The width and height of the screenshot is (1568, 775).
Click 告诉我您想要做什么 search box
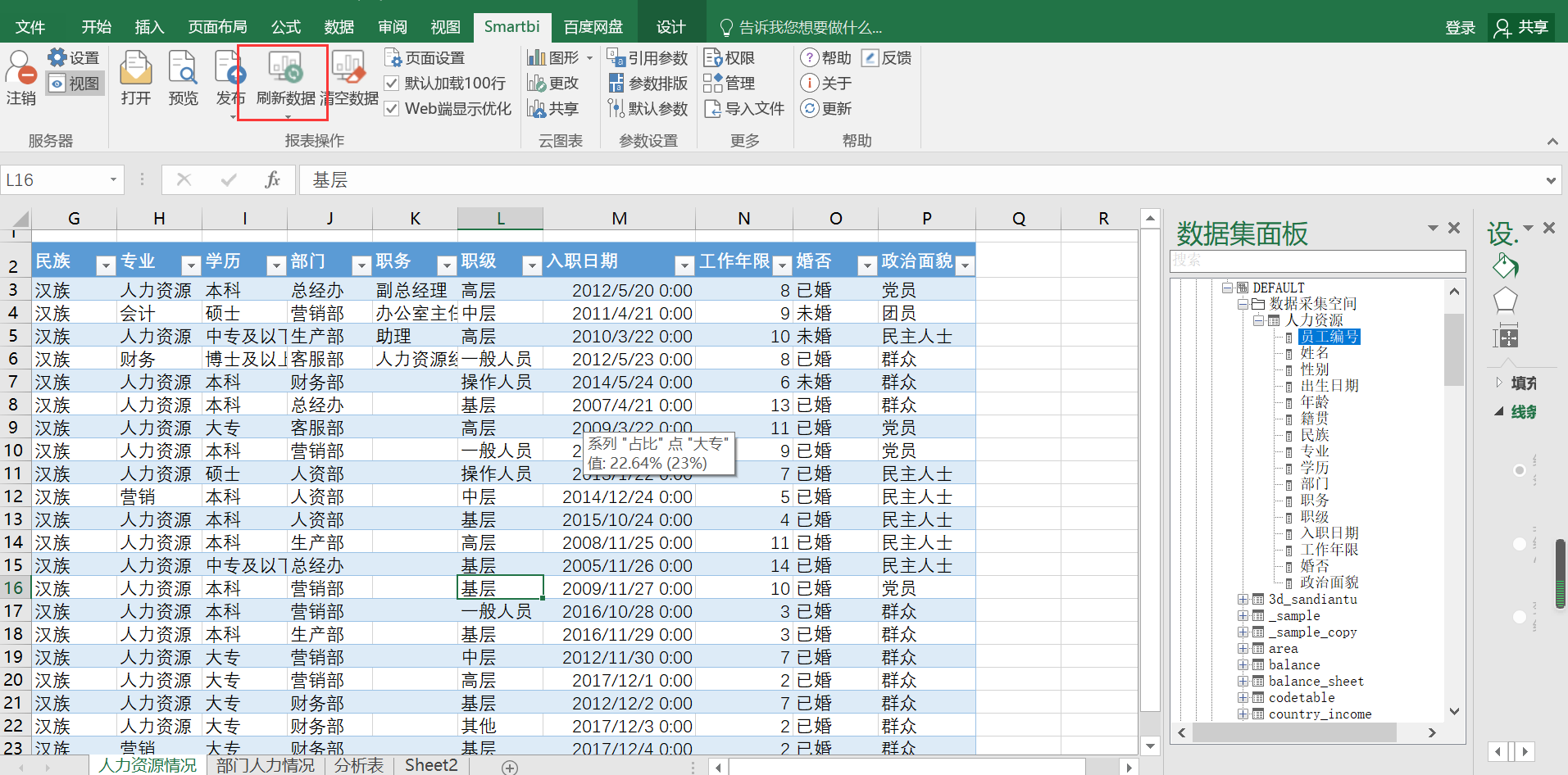click(x=800, y=28)
